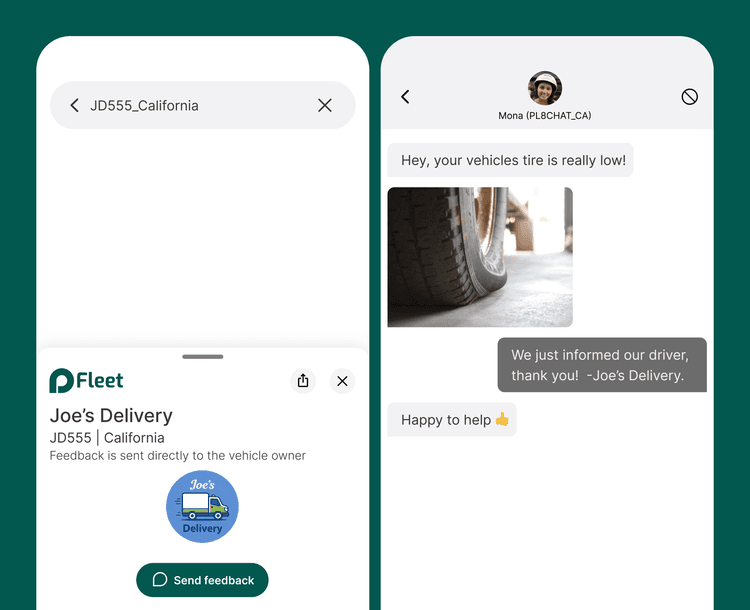Click the Fleet logo
Screen dimensions: 750x610
(x=87, y=381)
